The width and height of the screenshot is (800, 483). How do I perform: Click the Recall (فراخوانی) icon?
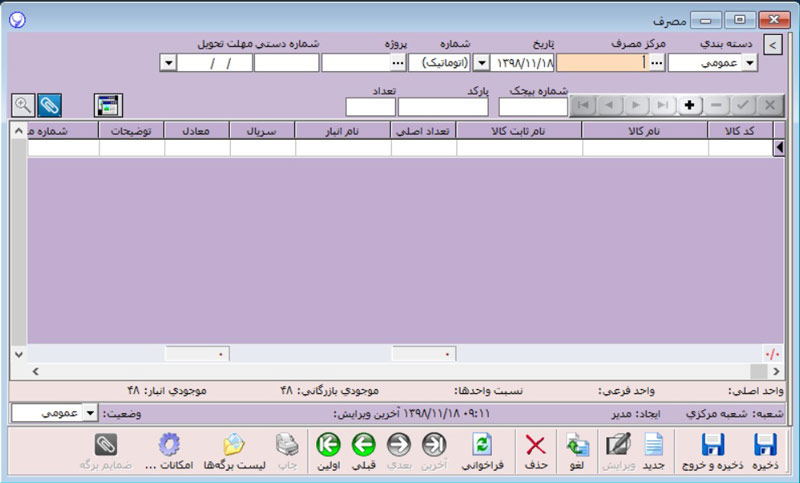tap(482, 451)
